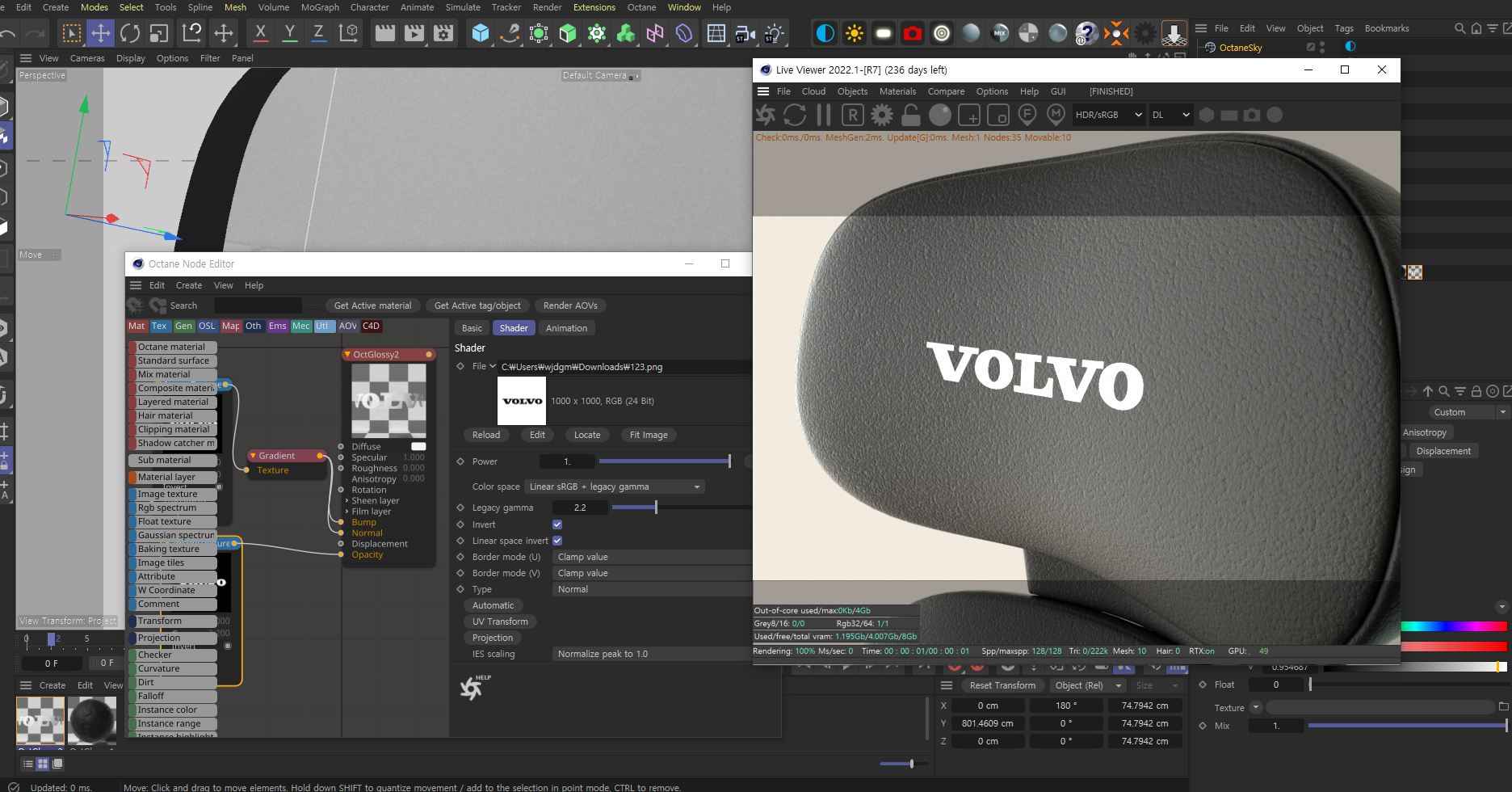Image resolution: width=1512 pixels, height=792 pixels.
Task: Open the Edit Render Settings clapperboard icon
Action: coord(443,33)
